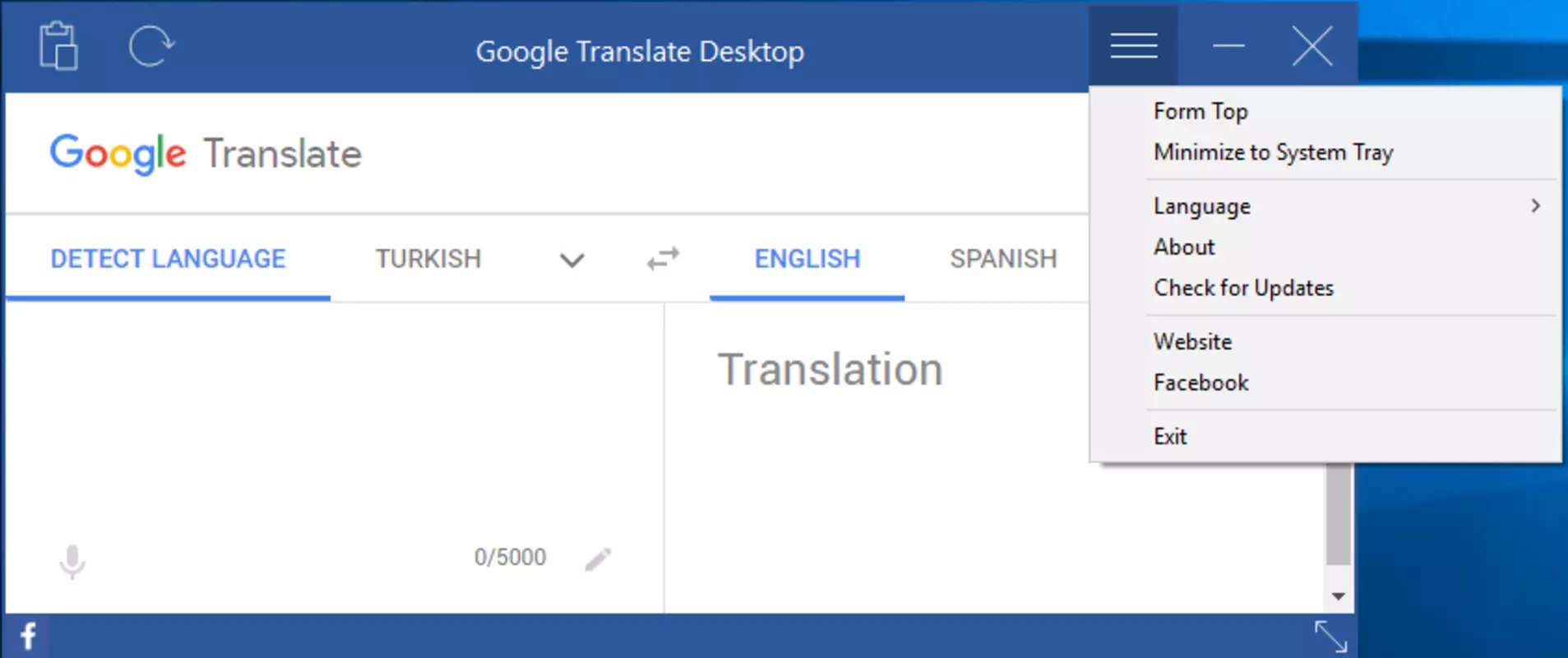Switch to DETECT LANGUAGE source tab
Viewport: 1568px width, 658px height.
tap(168, 259)
